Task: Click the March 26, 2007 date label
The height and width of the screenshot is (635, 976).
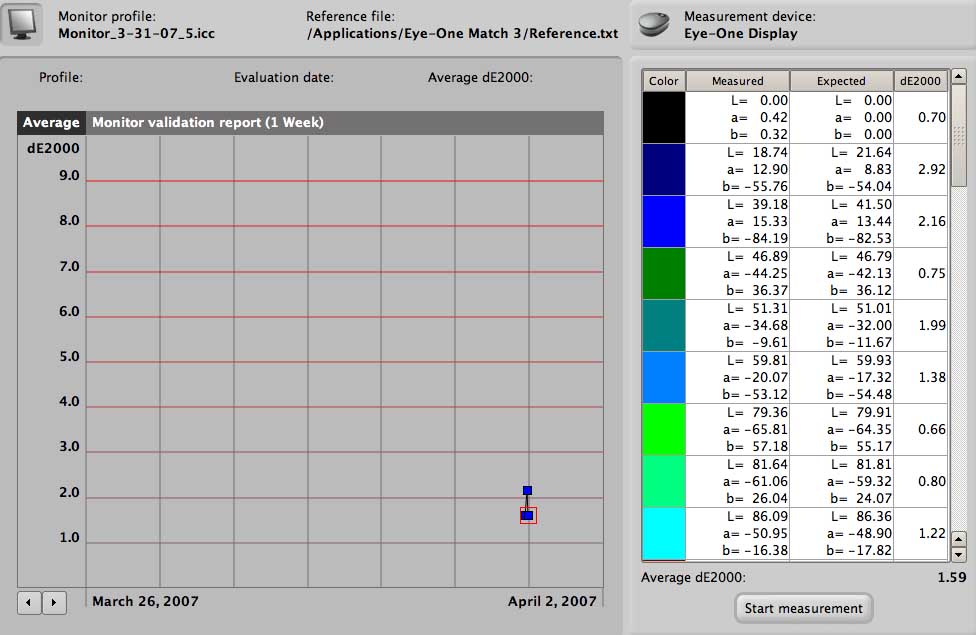Action: 145,601
